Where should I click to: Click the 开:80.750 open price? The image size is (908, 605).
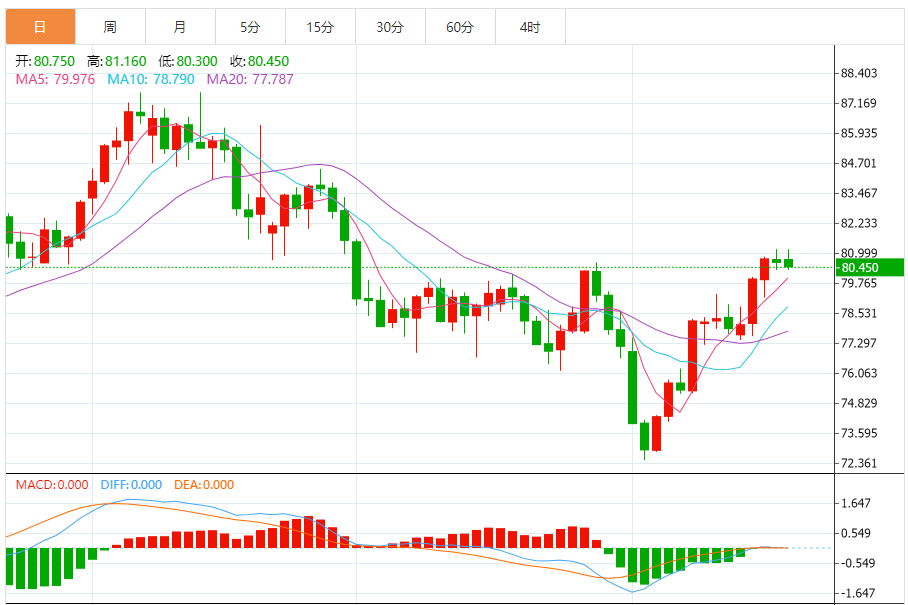click(45, 61)
